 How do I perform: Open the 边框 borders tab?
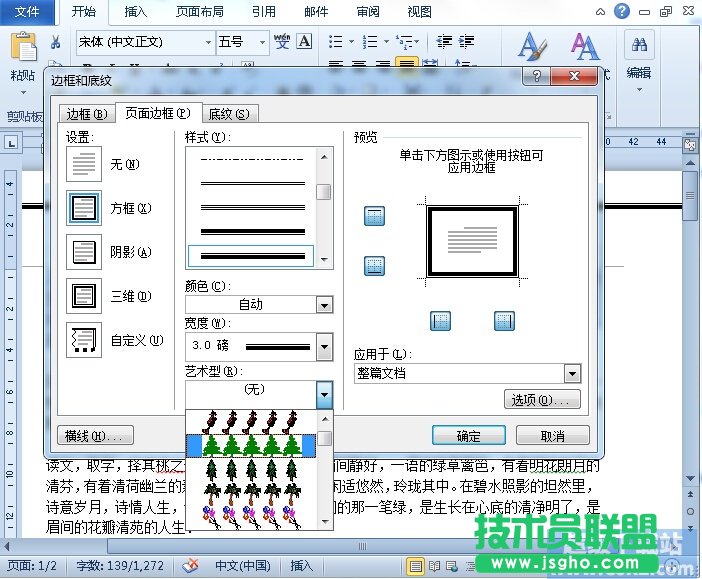[85, 114]
